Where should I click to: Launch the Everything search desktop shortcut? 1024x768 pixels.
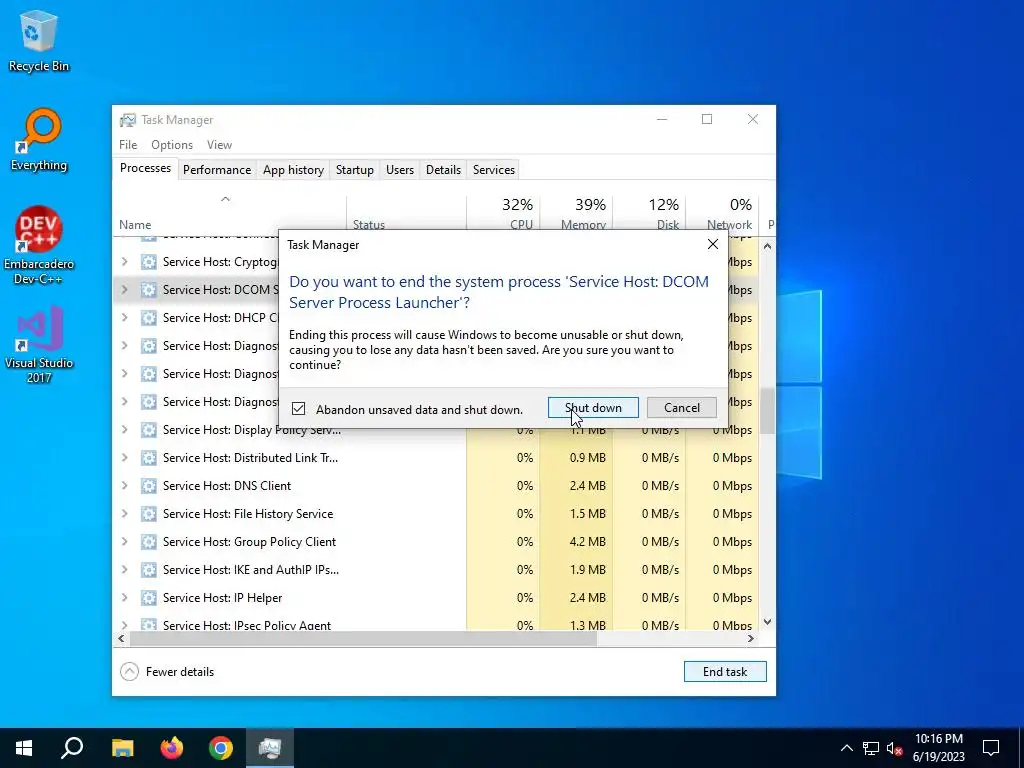pyautogui.click(x=39, y=140)
